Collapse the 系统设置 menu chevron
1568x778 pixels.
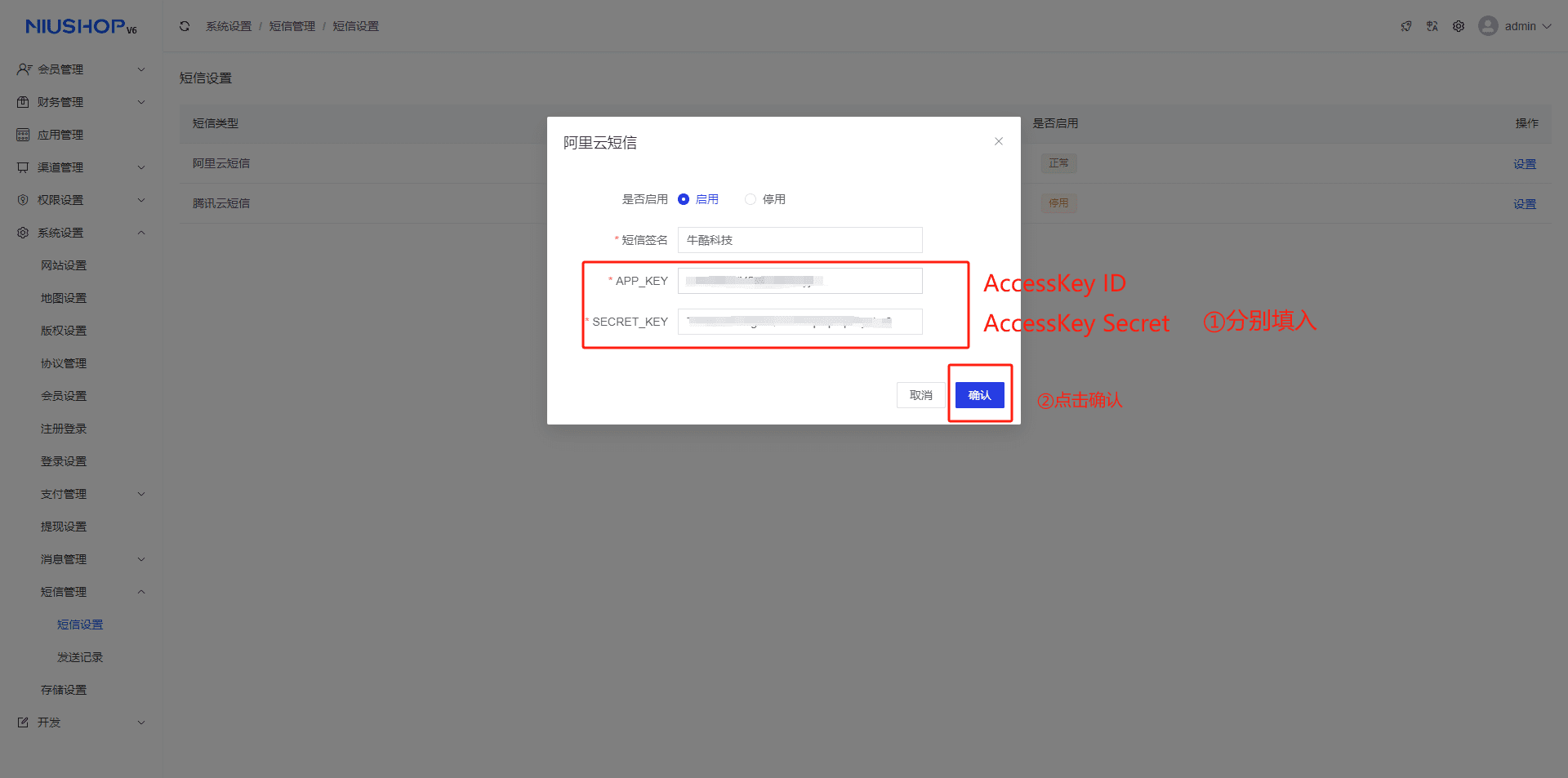point(141,233)
